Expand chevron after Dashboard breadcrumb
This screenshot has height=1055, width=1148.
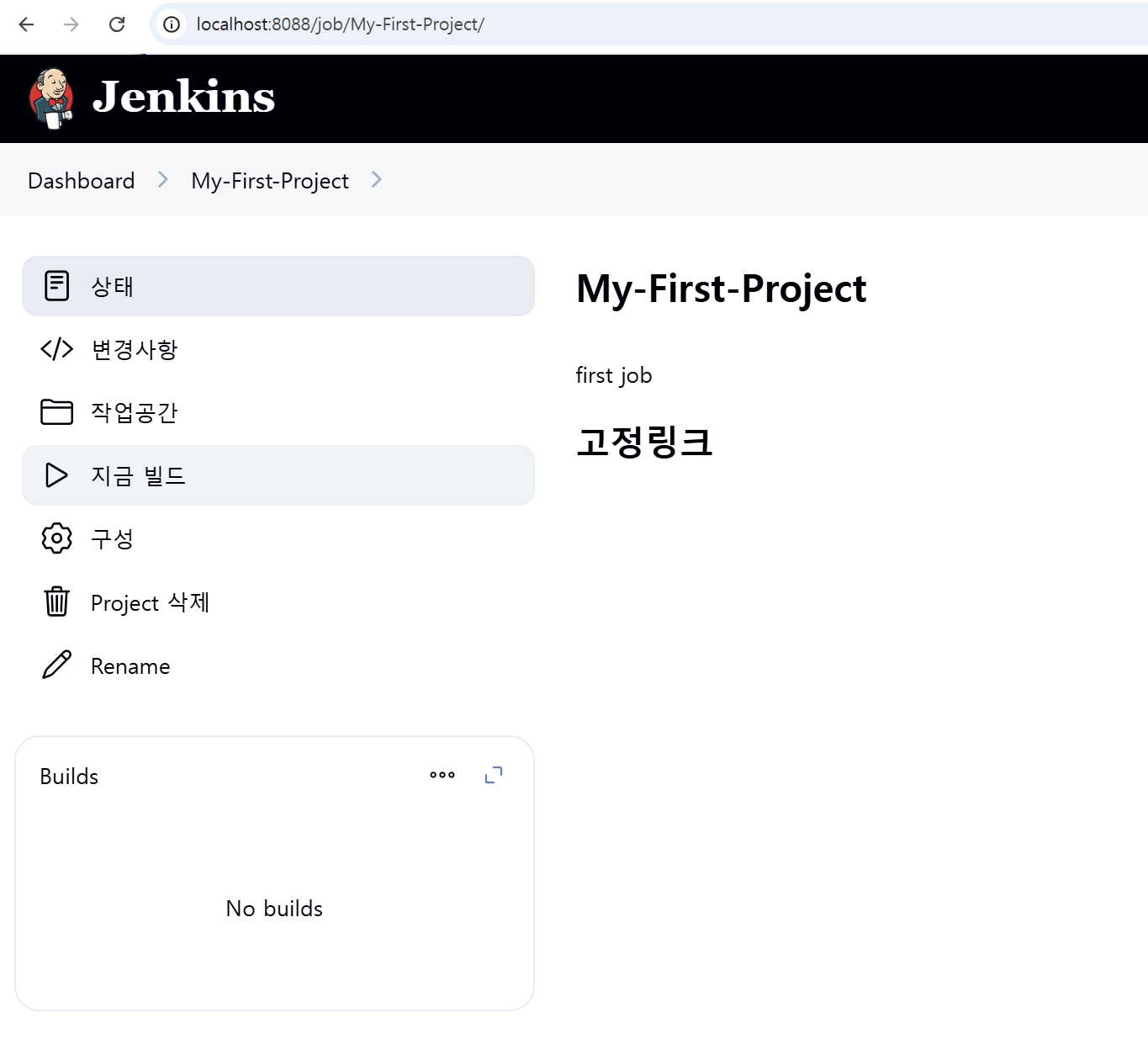point(163,179)
